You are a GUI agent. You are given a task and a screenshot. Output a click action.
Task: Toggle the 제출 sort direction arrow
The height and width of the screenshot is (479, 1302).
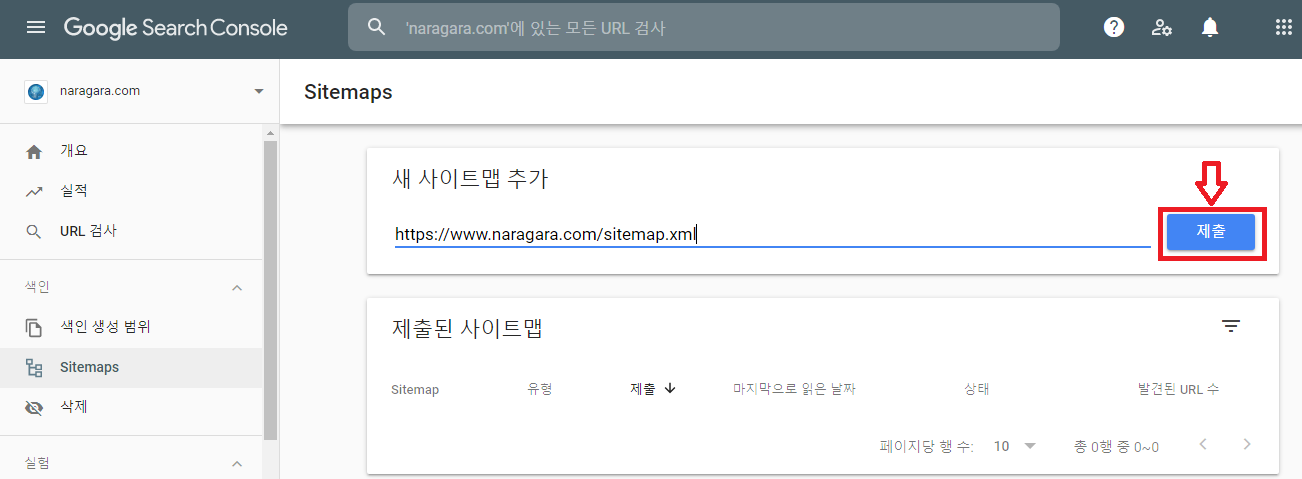(670, 389)
